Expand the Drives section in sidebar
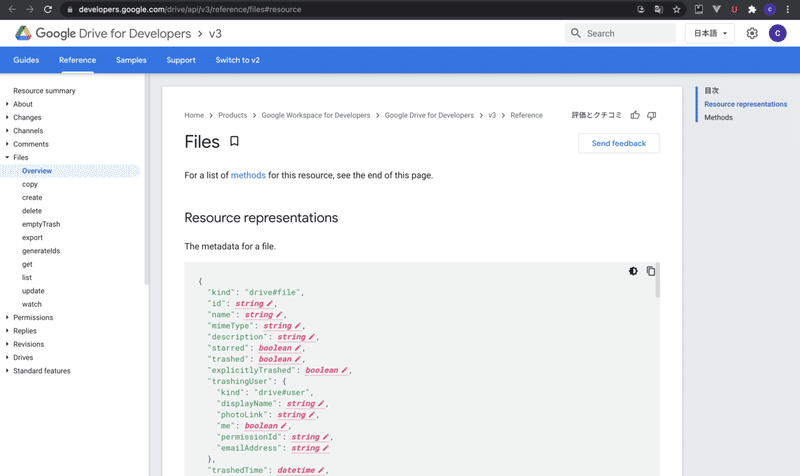Viewport: 800px width, 476px height. click(x=7, y=357)
